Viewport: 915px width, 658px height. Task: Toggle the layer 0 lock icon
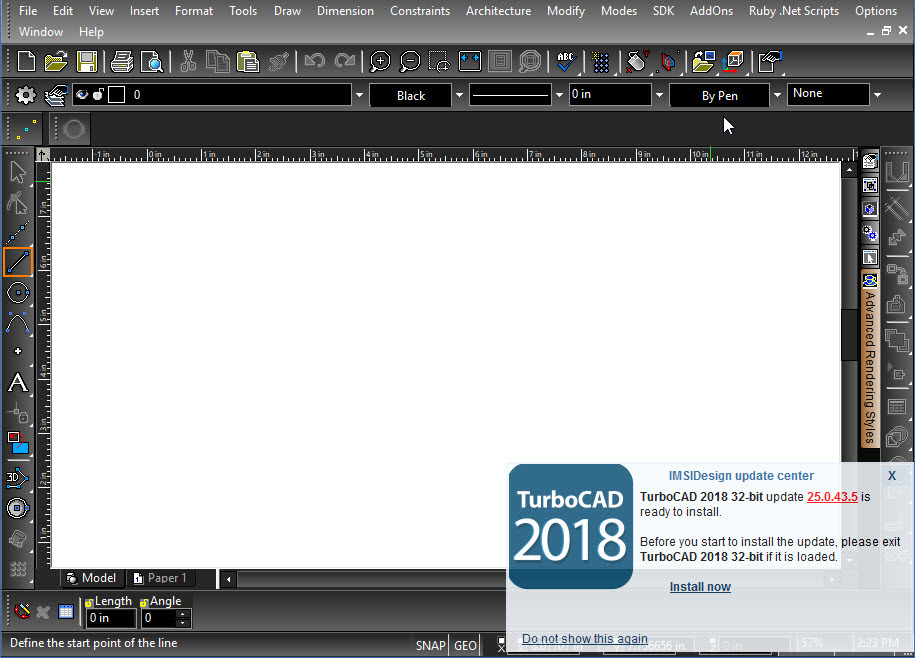[x=98, y=94]
